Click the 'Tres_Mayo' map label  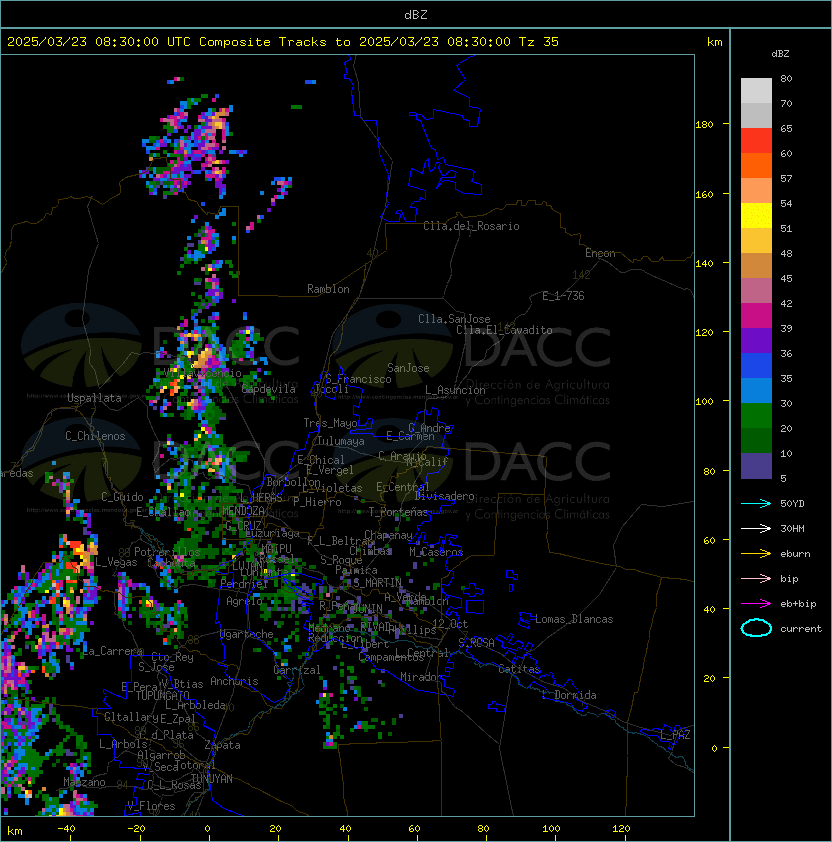pos(330,423)
